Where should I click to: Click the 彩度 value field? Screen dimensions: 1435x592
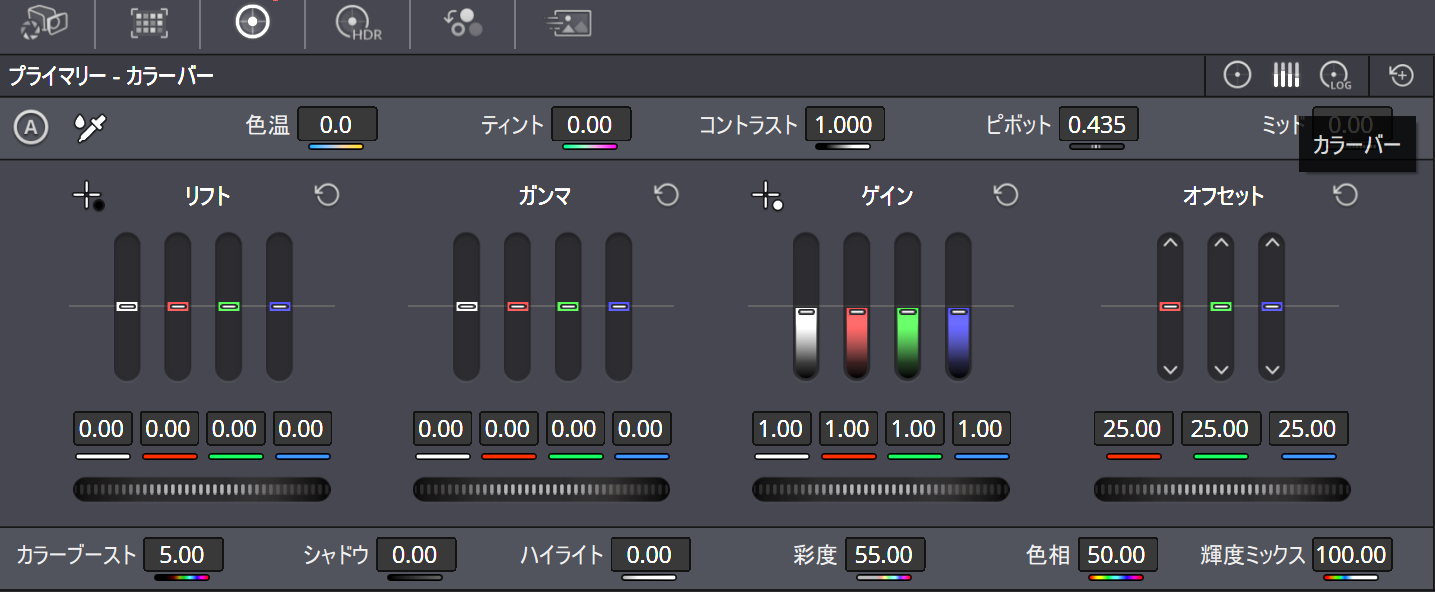click(885, 554)
